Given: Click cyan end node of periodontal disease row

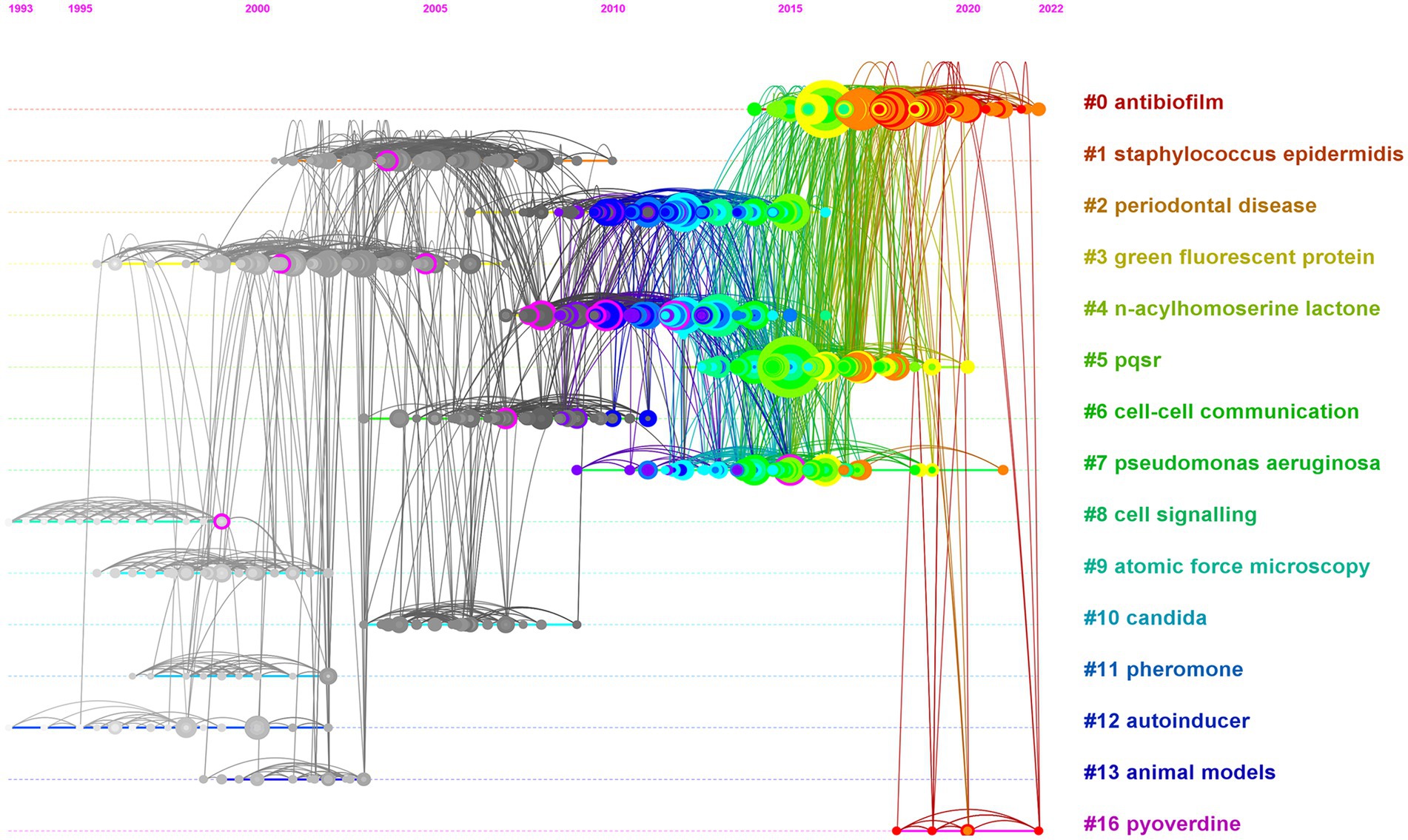Looking at the screenshot, I should pyautogui.click(x=825, y=212).
